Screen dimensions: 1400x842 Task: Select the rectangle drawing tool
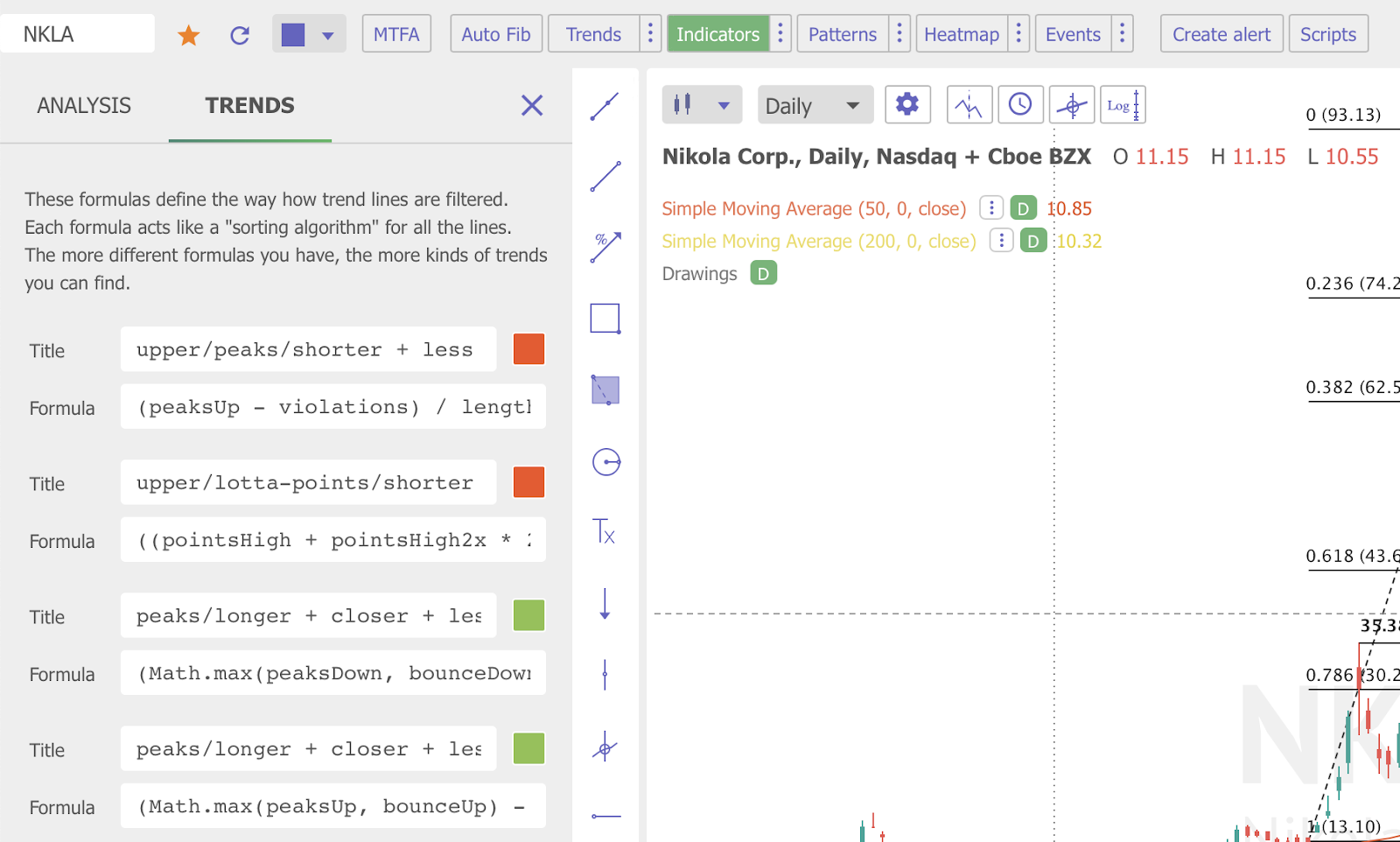coord(605,319)
